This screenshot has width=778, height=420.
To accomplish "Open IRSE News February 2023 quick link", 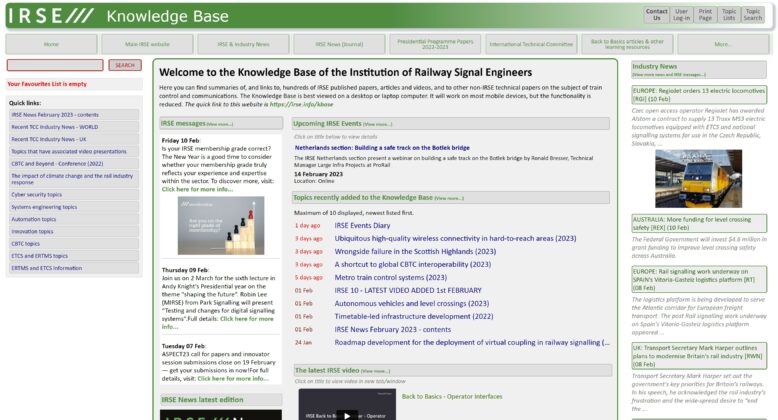I will (73, 115).
